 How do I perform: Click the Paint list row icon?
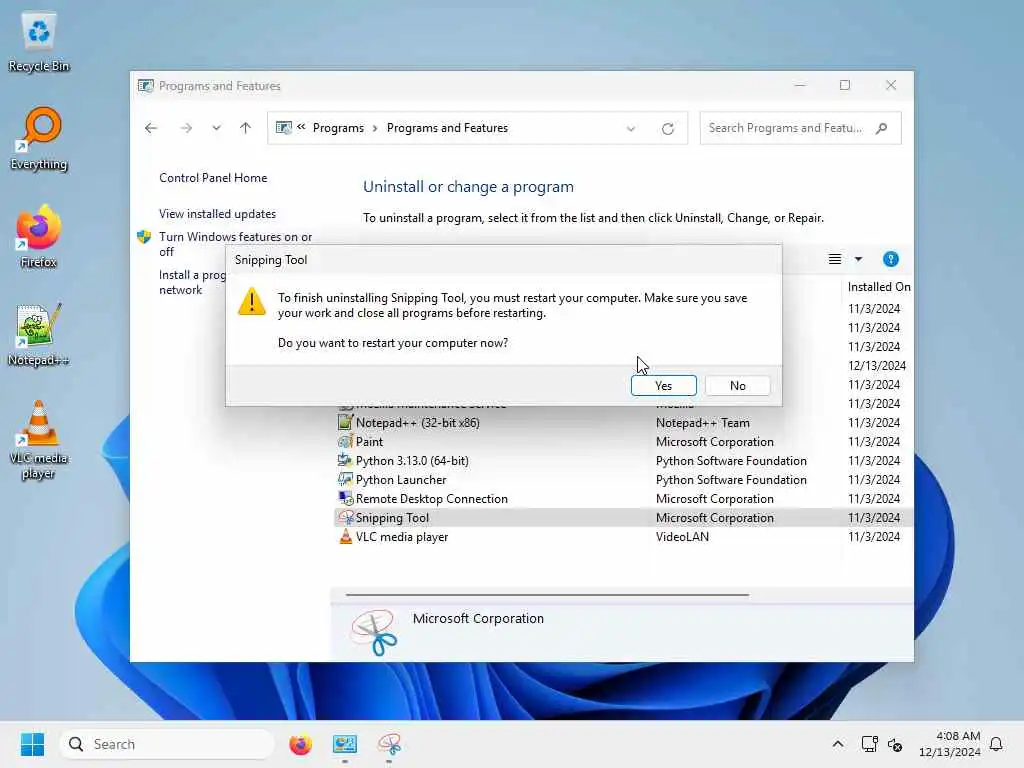click(x=345, y=441)
